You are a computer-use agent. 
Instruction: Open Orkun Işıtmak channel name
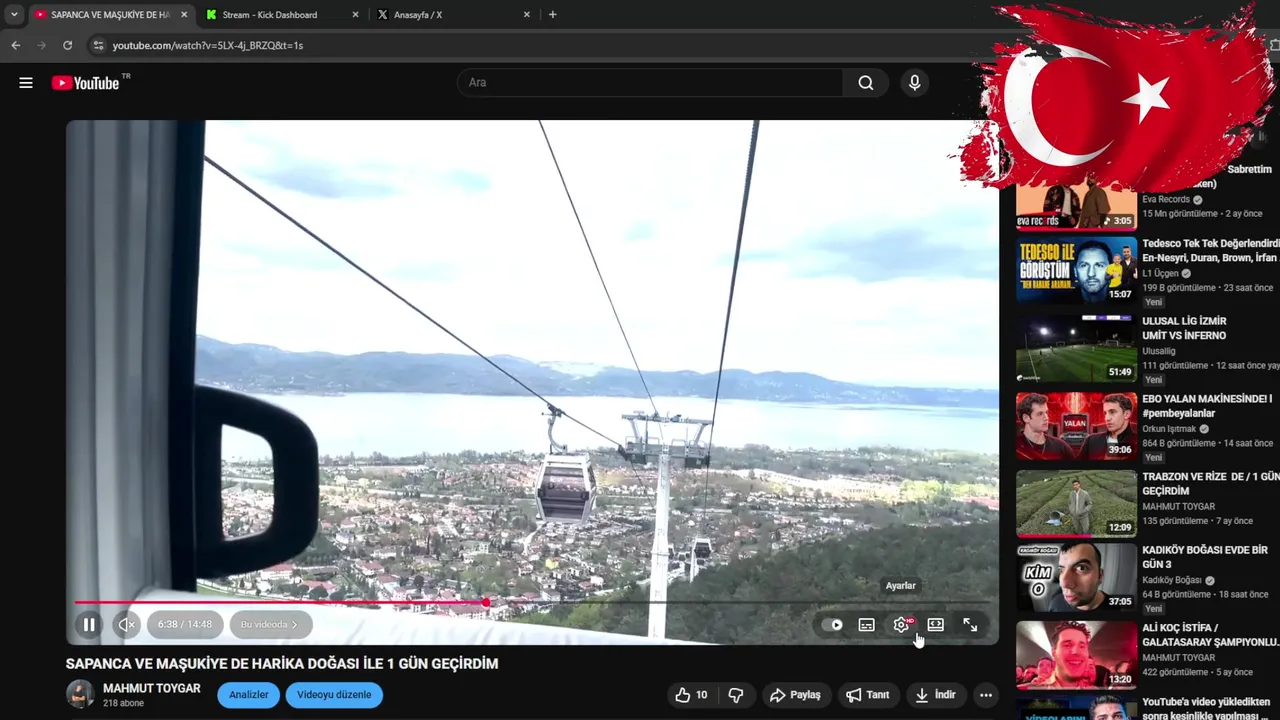point(1169,429)
